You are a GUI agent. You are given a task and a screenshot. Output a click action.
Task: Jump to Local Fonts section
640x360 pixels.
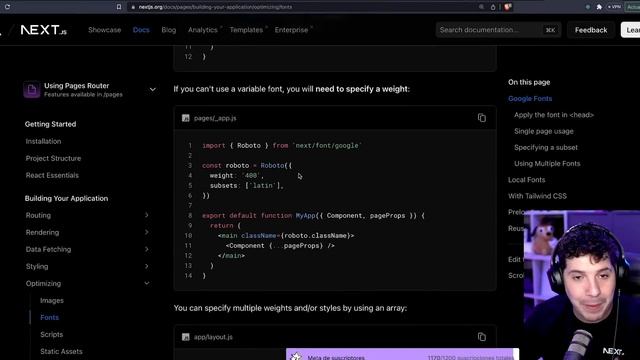coord(527,180)
